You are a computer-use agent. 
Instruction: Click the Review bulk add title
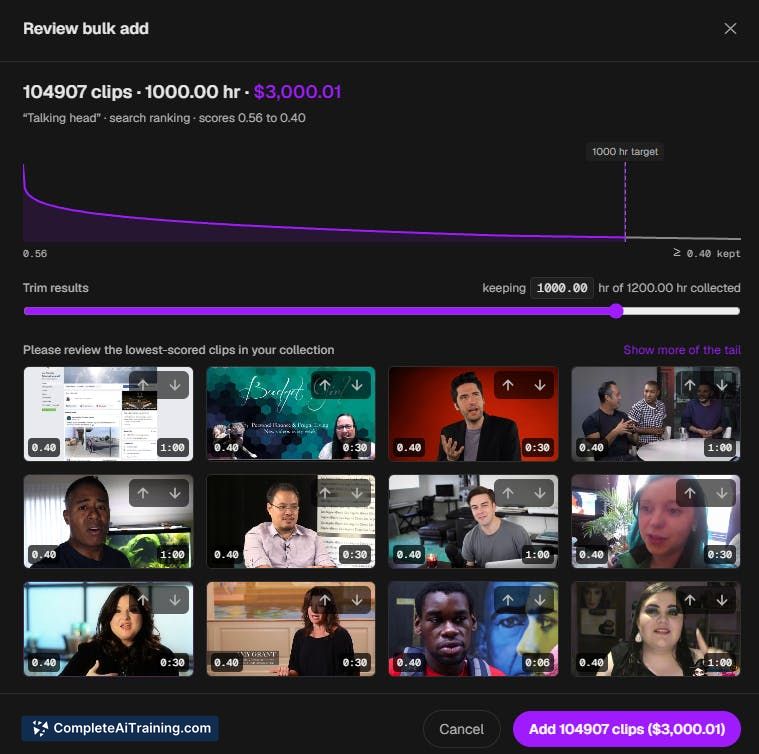pyautogui.click(x=86, y=29)
